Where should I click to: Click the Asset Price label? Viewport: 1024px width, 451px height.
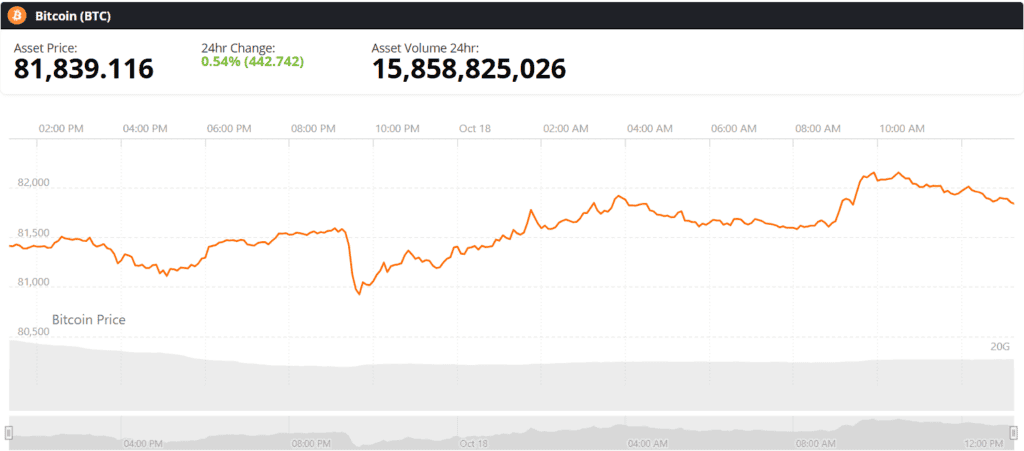pos(46,48)
